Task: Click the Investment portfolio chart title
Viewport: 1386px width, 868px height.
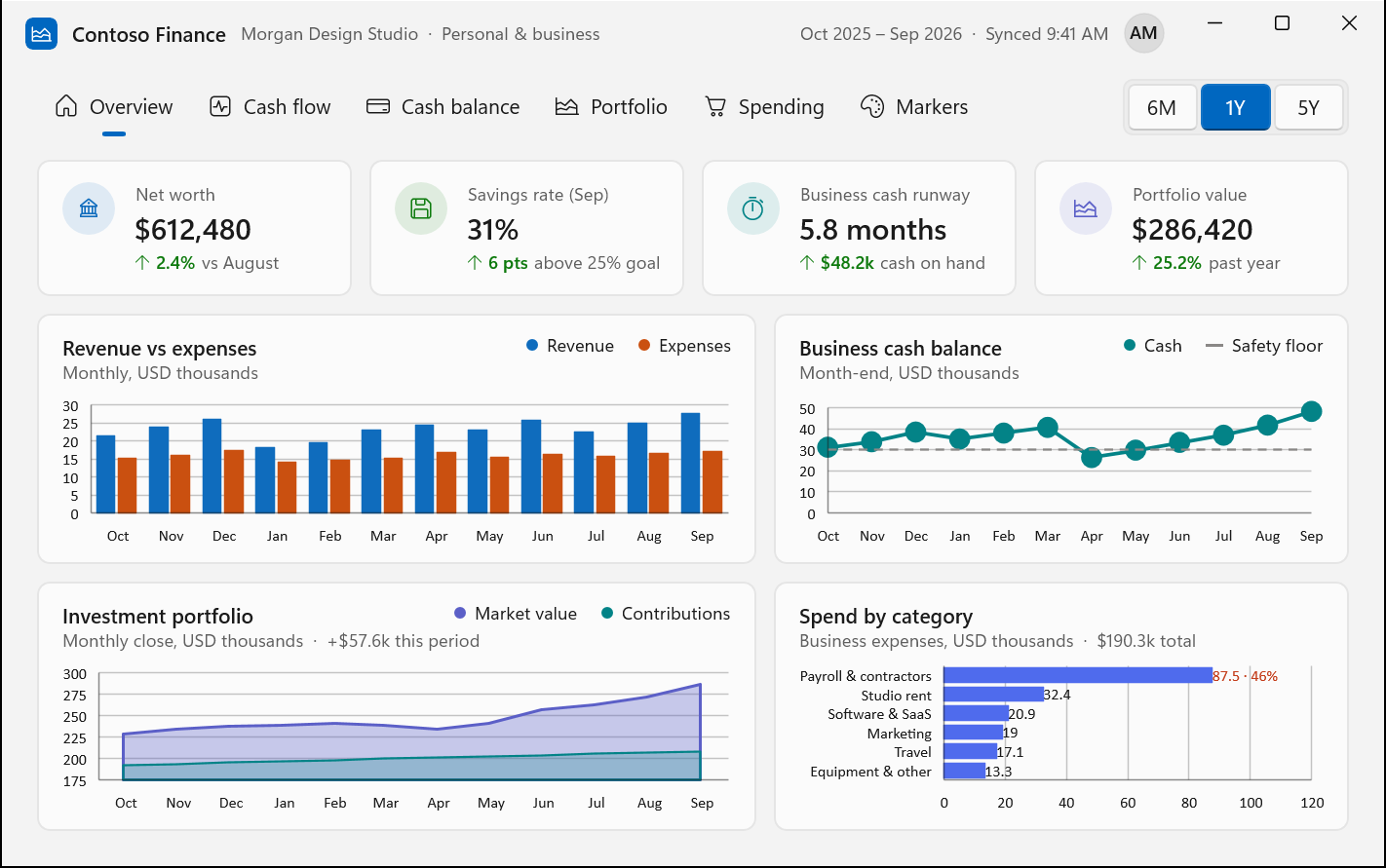Action: coord(158,617)
